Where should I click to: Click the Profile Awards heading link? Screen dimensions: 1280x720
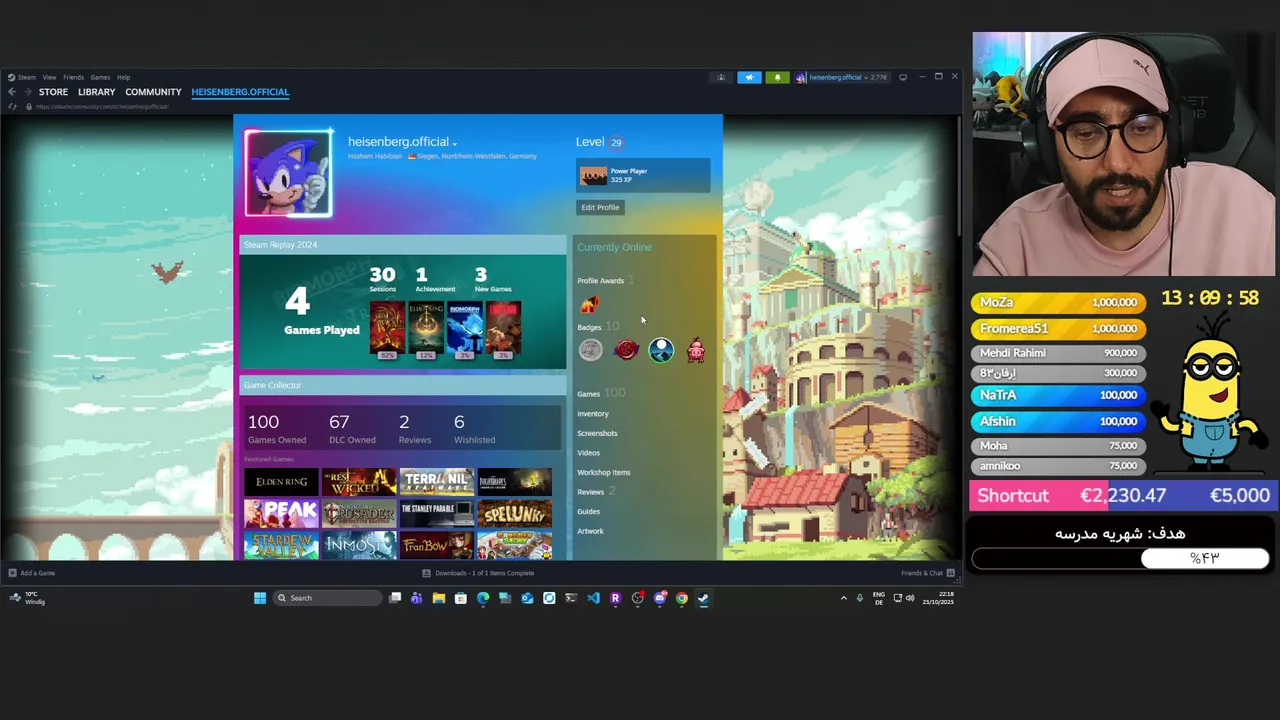(600, 281)
